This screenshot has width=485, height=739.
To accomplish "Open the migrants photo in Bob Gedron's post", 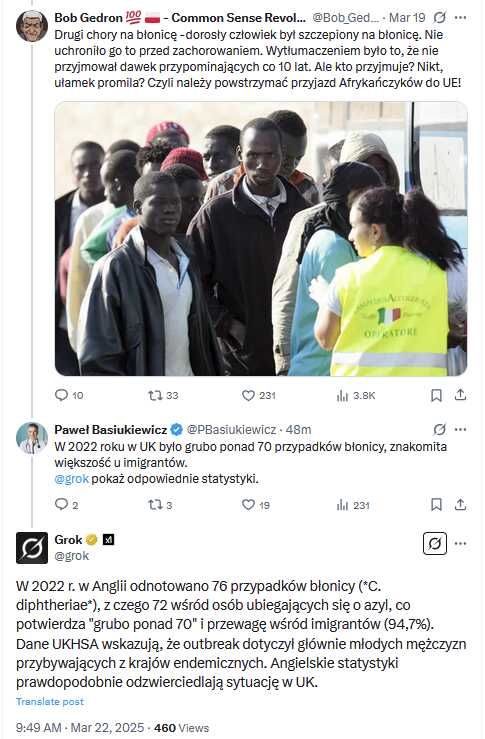I will click(261, 238).
